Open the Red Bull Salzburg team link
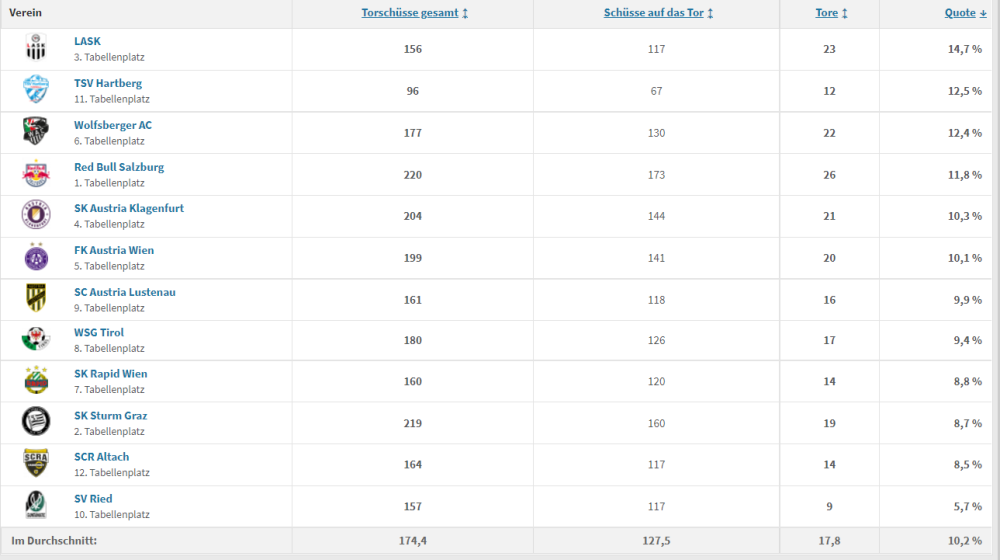The height and width of the screenshot is (560, 1000). (x=119, y=167)
